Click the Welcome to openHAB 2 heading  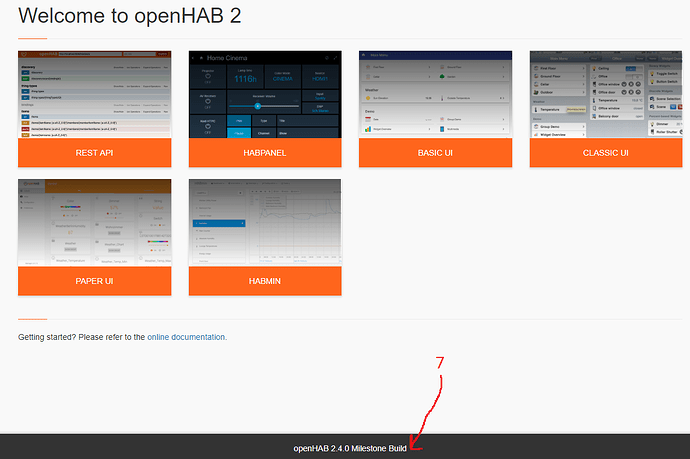click(x=130, y=16)
